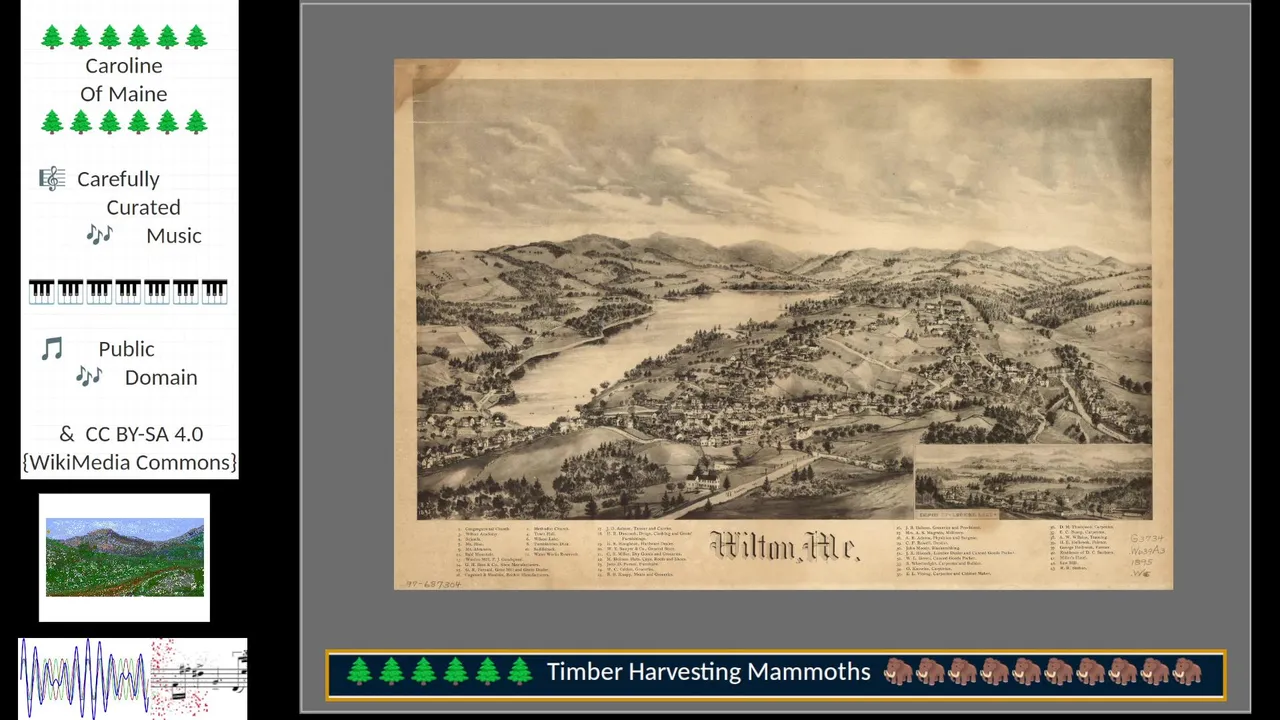Click the Wilton, Me. panoramic map image
This screenshot has height=720, width=1280.
(783, 324)
